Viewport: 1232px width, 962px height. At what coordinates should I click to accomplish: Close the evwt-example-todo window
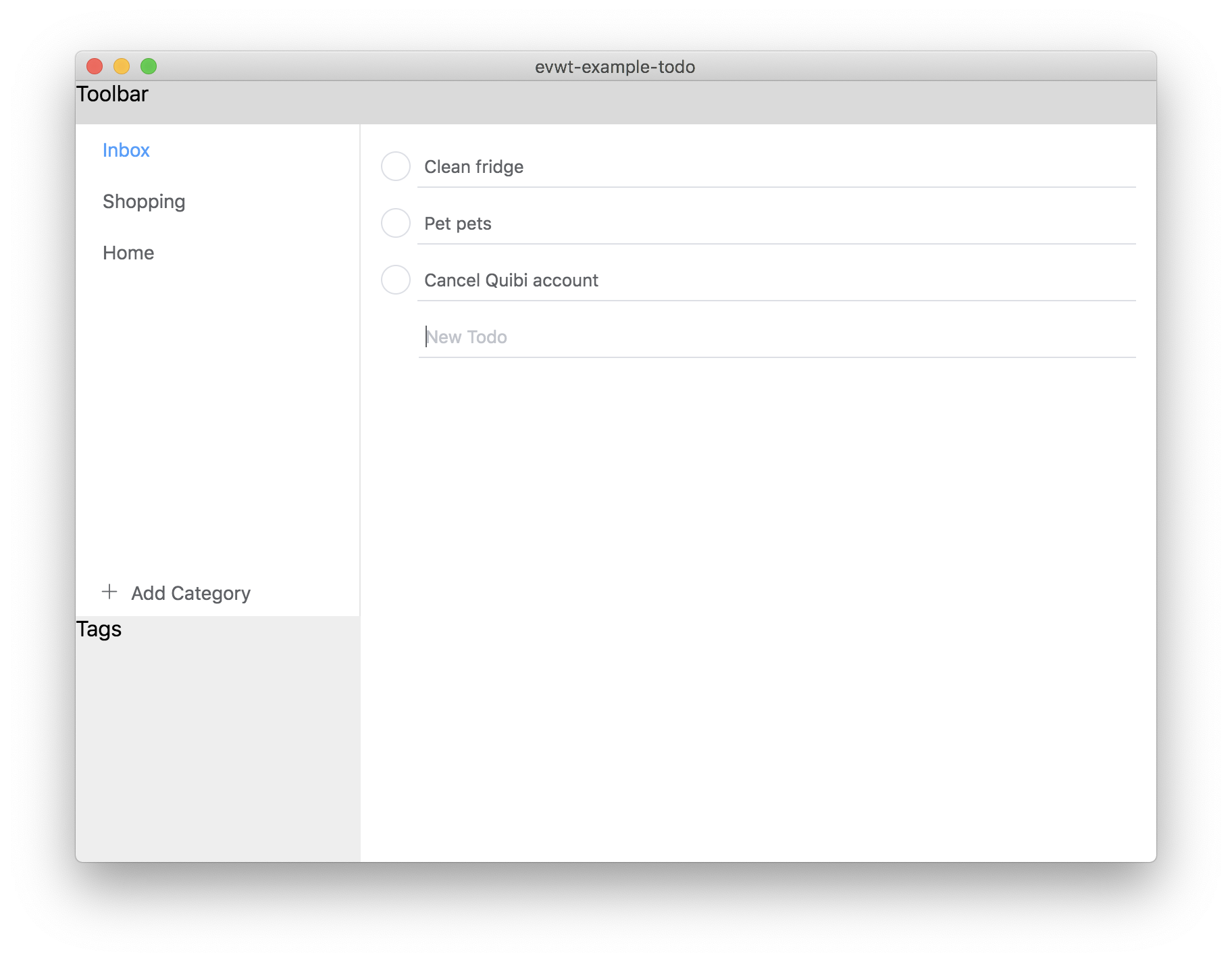(x=95, y=66)
